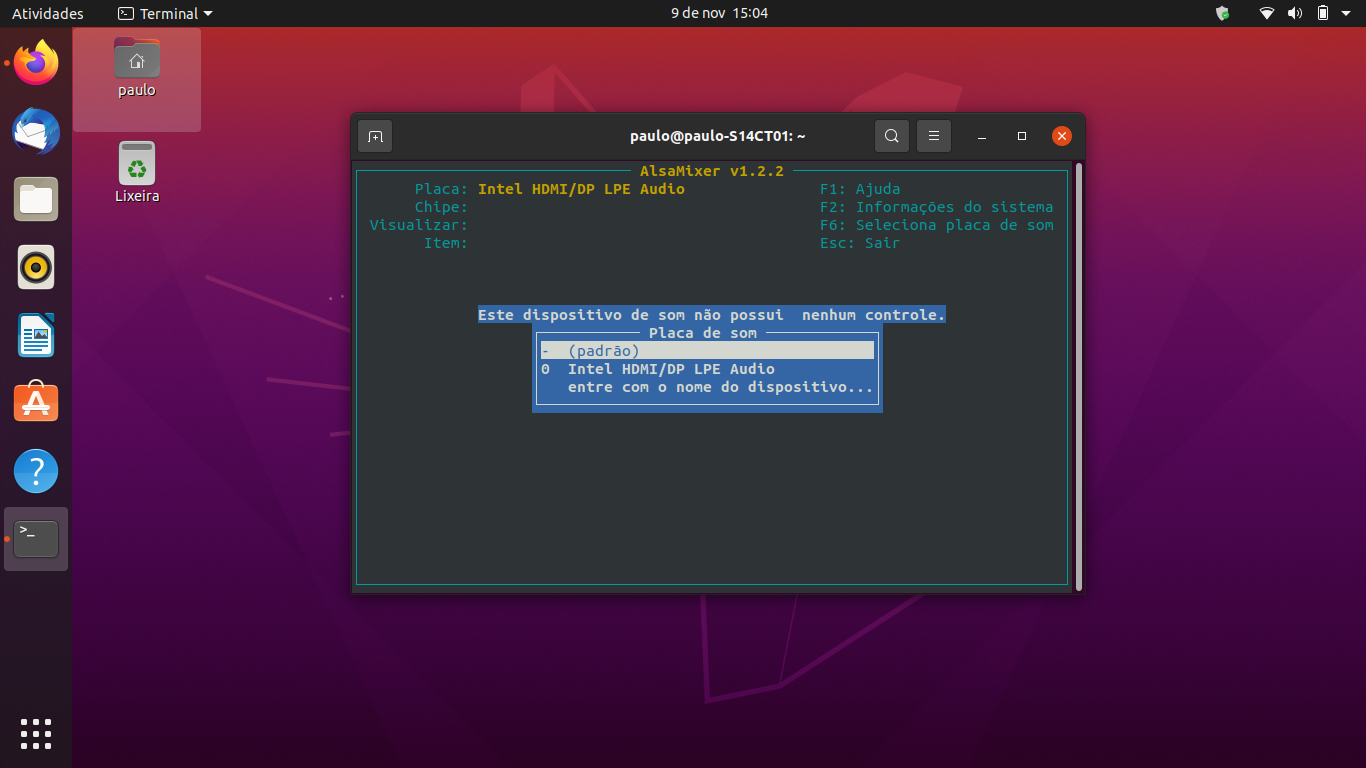Expand the system menu arrow
This screenshot has width=1366, height=768.
point(1346,14)
